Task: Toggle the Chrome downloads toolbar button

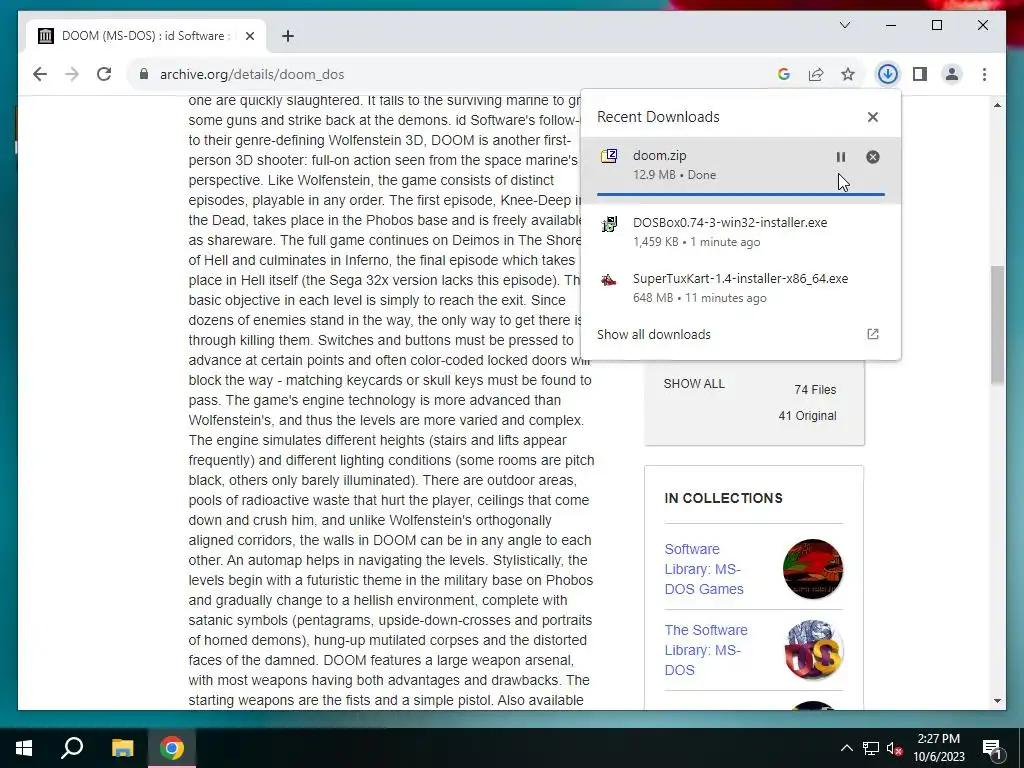Action: click(888, 74)
